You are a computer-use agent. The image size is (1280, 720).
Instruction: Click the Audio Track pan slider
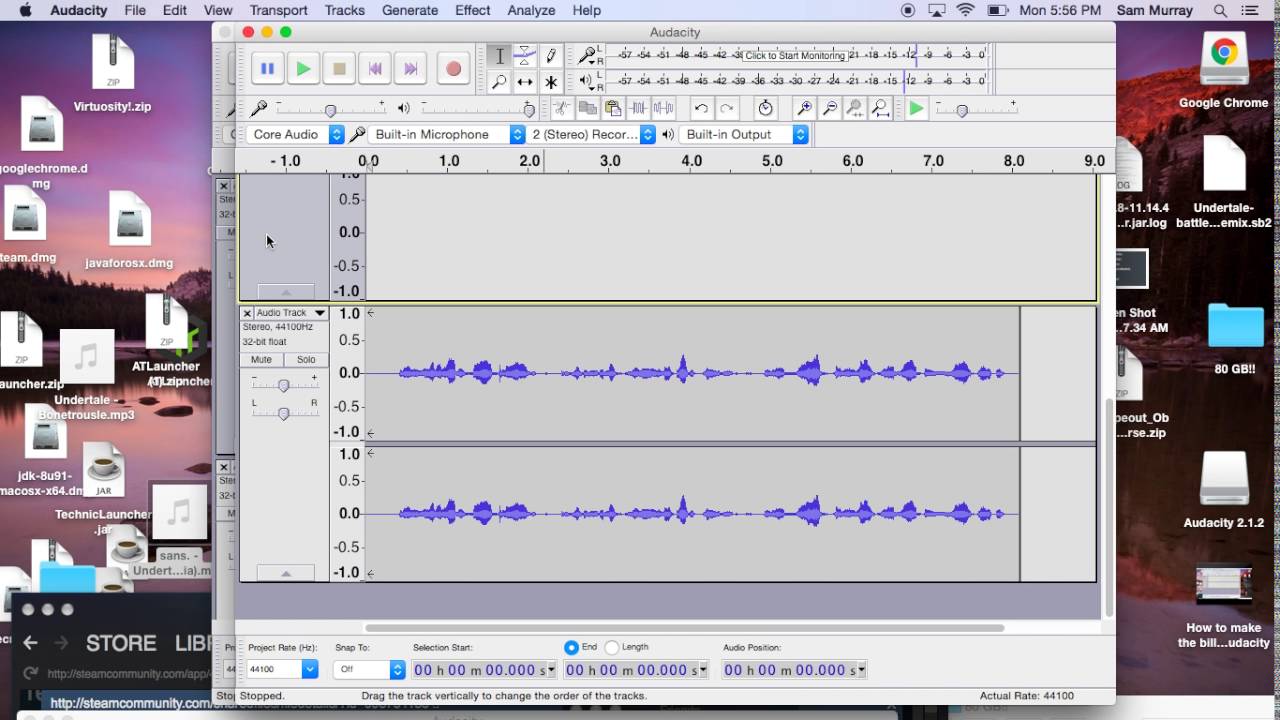pos(284,413)
